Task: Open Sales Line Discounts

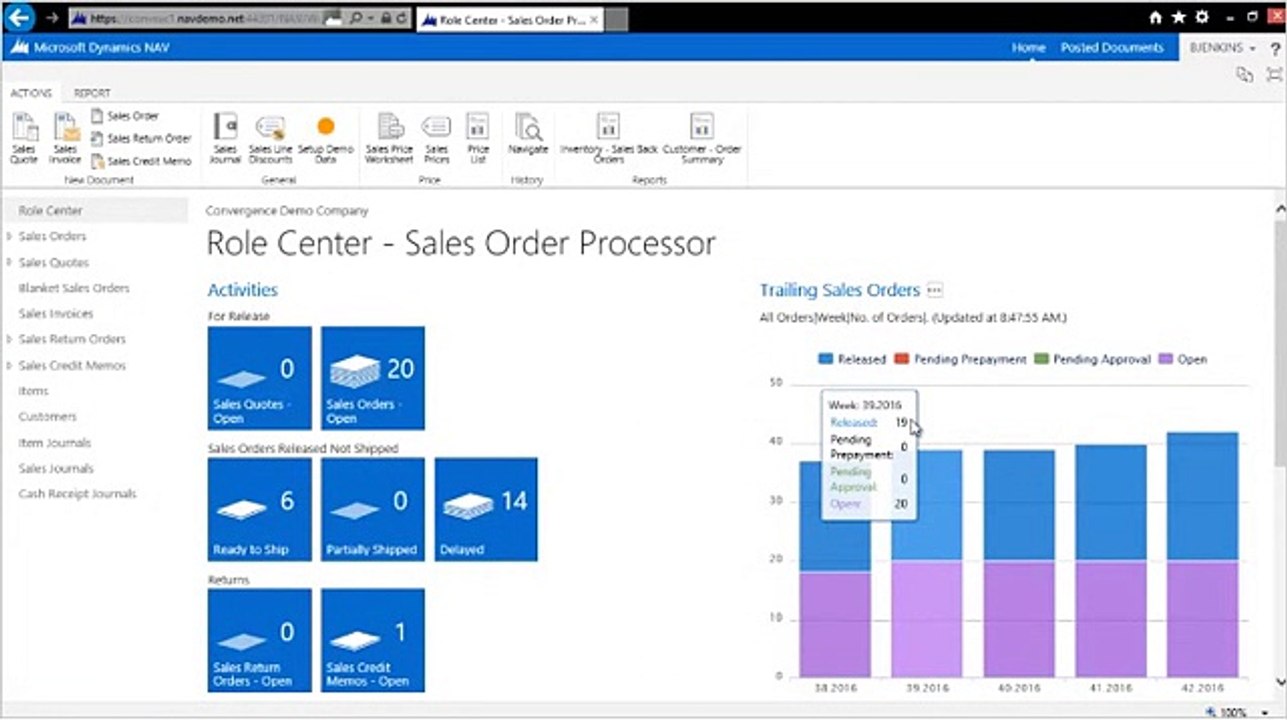Action: [270, 138]
